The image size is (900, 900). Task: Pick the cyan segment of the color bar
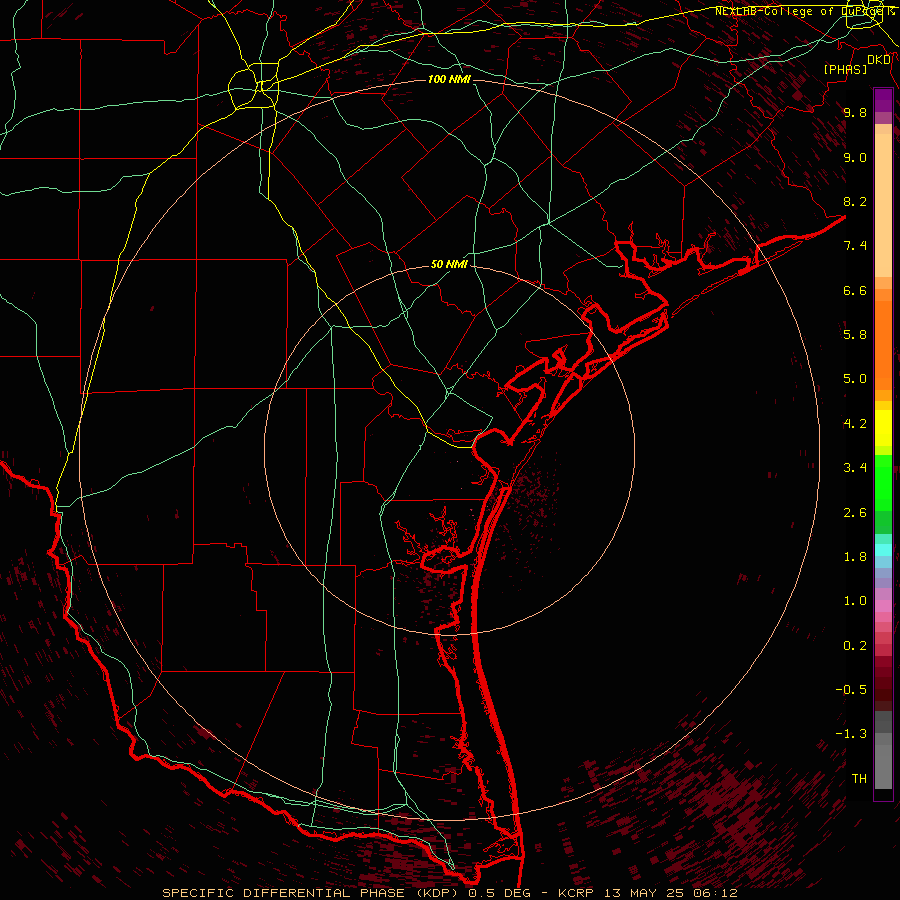tap(883, 550)
